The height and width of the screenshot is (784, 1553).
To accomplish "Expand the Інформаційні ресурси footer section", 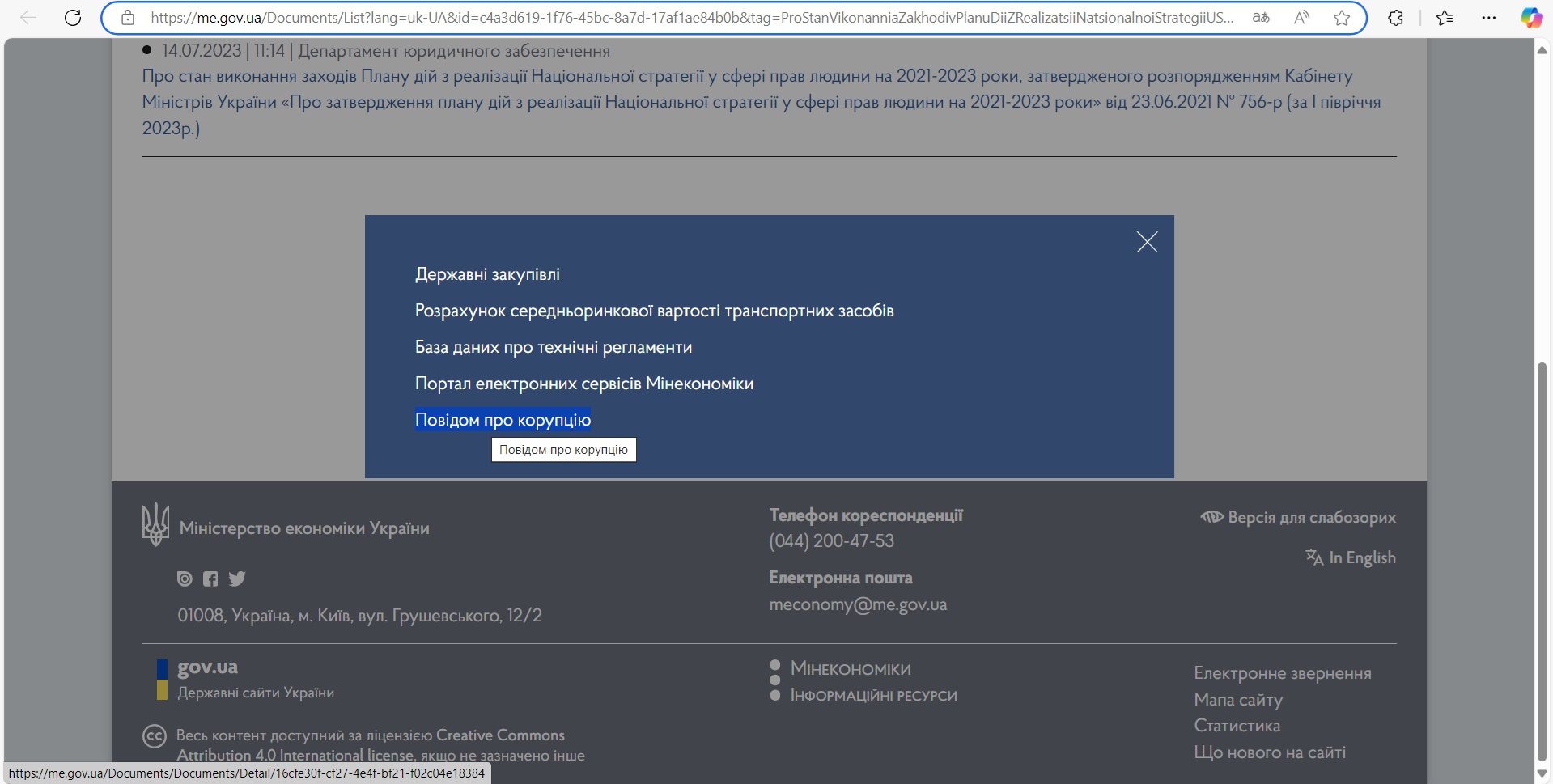I will click(x=872, y=696).
